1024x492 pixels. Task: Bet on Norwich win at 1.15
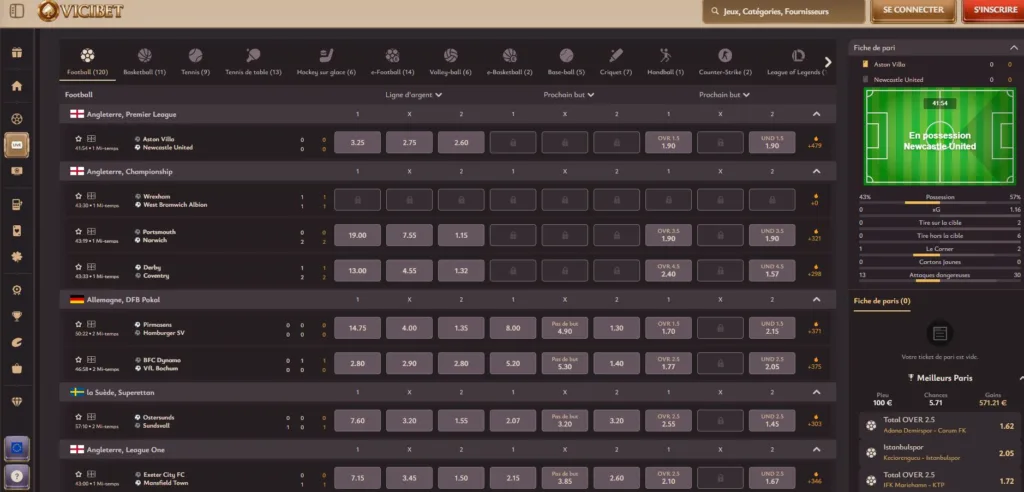coord(461,235)
